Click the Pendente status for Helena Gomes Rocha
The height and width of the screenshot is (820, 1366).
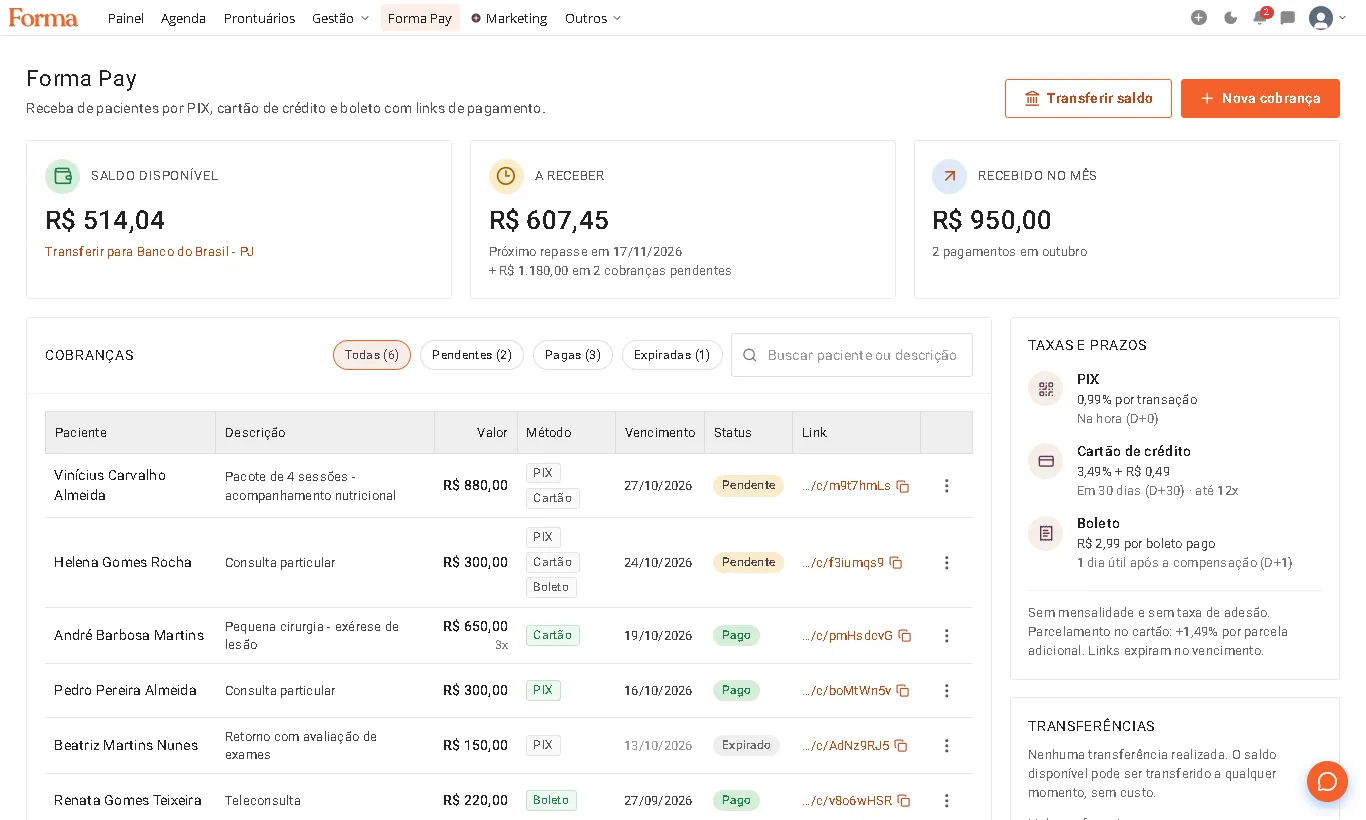click(748, 563)
